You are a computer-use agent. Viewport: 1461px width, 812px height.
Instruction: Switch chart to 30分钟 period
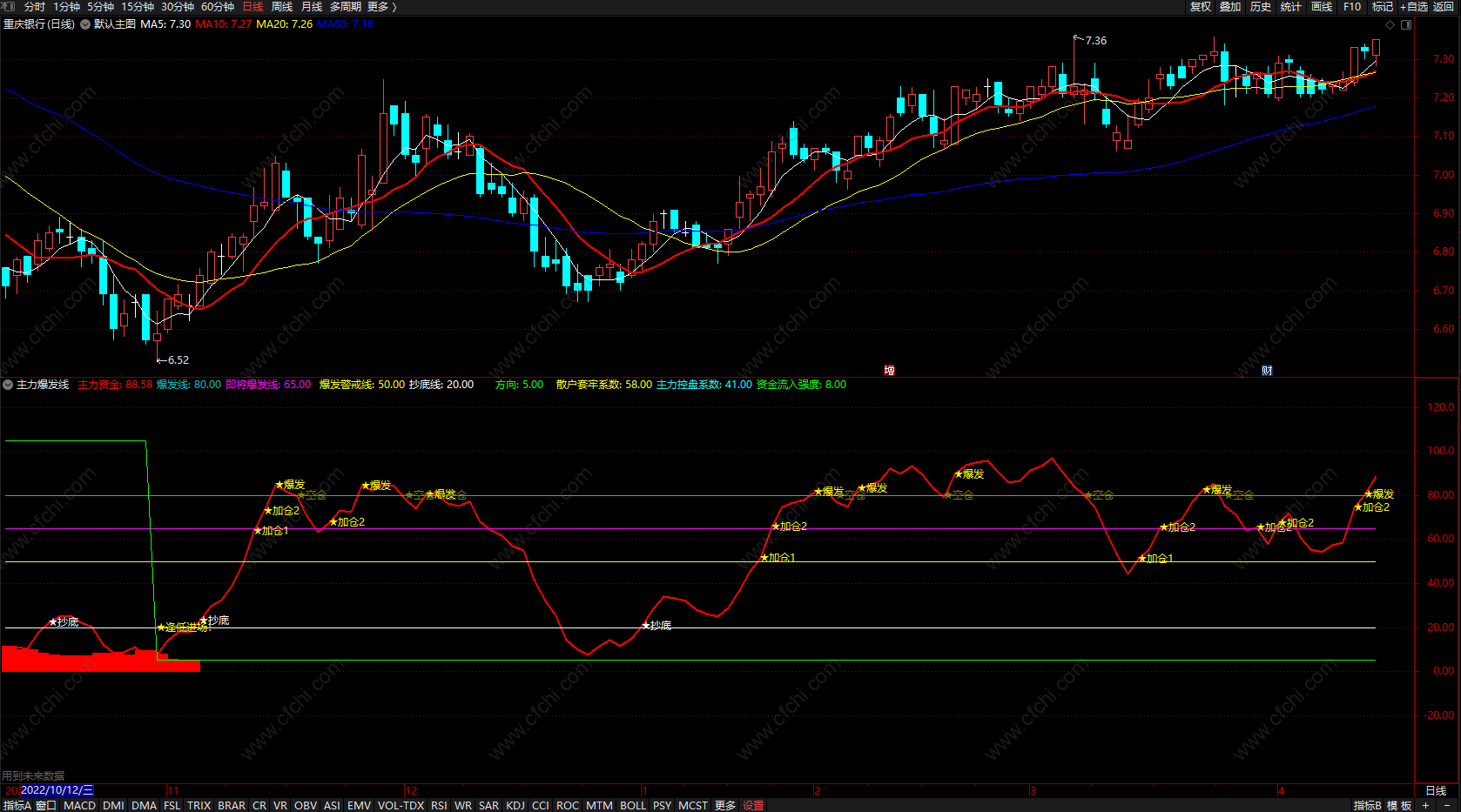point(178,6)
